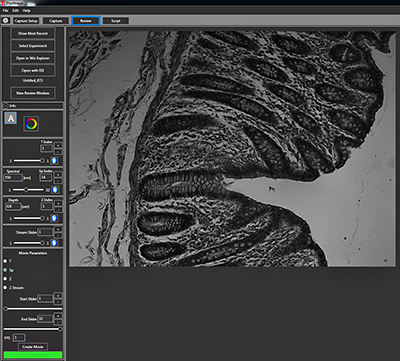400x361 pixels.
Task: Open the Script tab
Action: pyautogui.click(x=116, y=21)
